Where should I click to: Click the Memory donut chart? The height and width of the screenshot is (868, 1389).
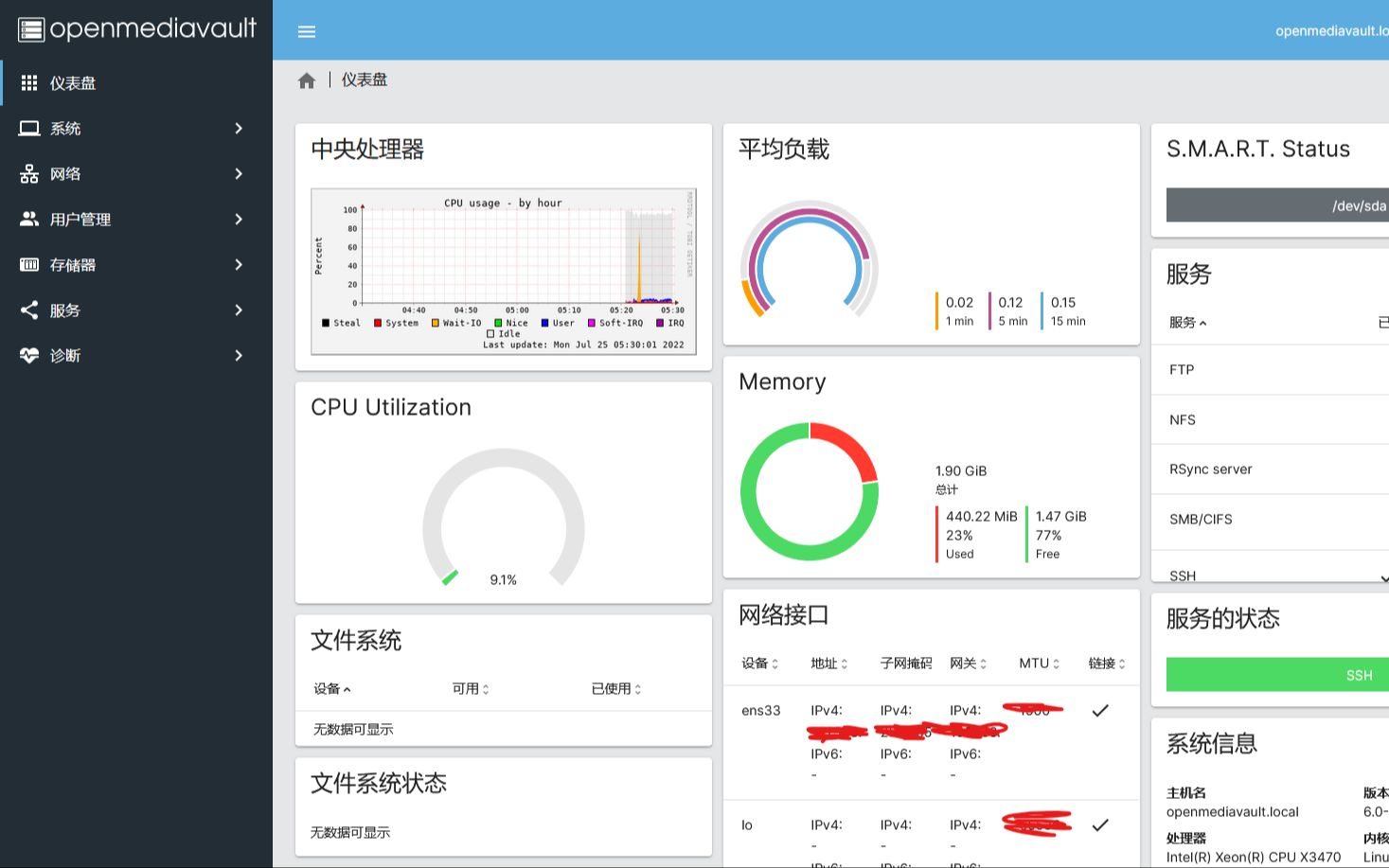point(810,492)
